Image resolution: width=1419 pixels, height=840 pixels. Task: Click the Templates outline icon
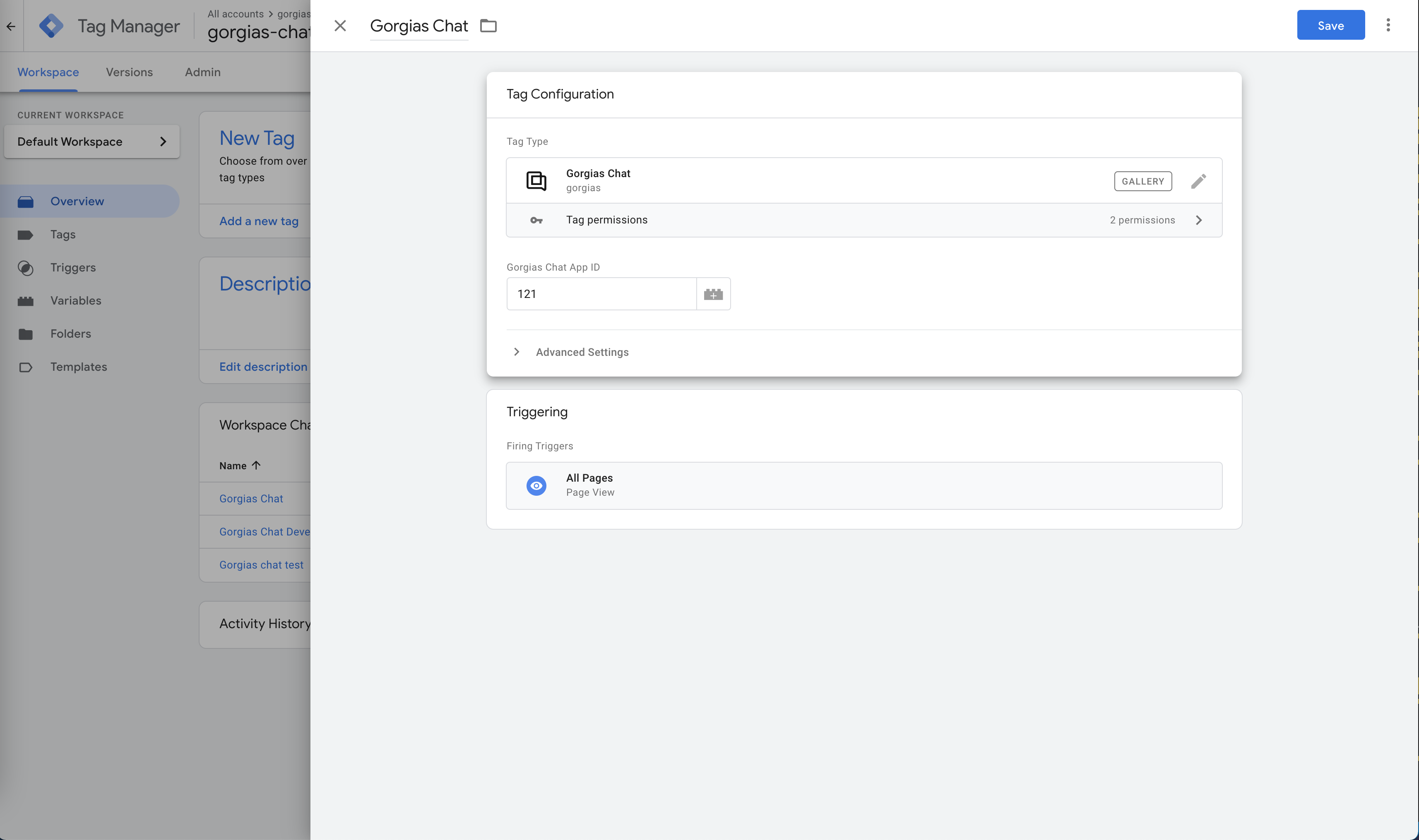pyautogui.click(x=26, y=367)
